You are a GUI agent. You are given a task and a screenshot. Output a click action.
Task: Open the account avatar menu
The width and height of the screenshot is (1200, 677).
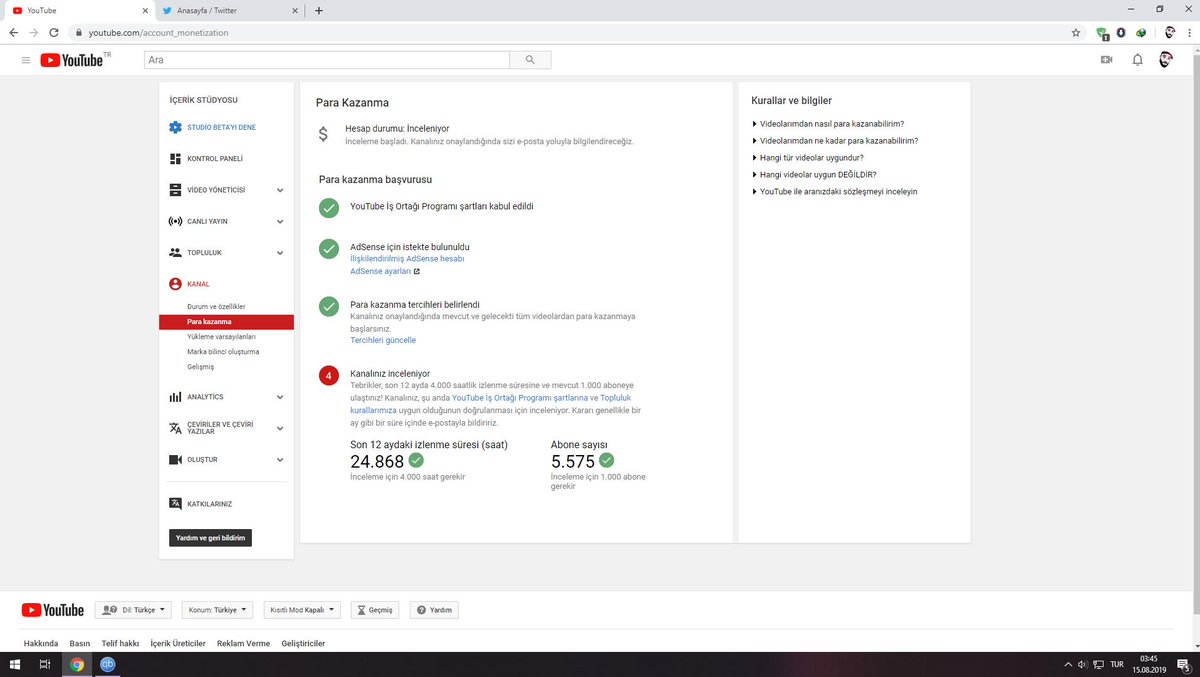(1166, 60)
